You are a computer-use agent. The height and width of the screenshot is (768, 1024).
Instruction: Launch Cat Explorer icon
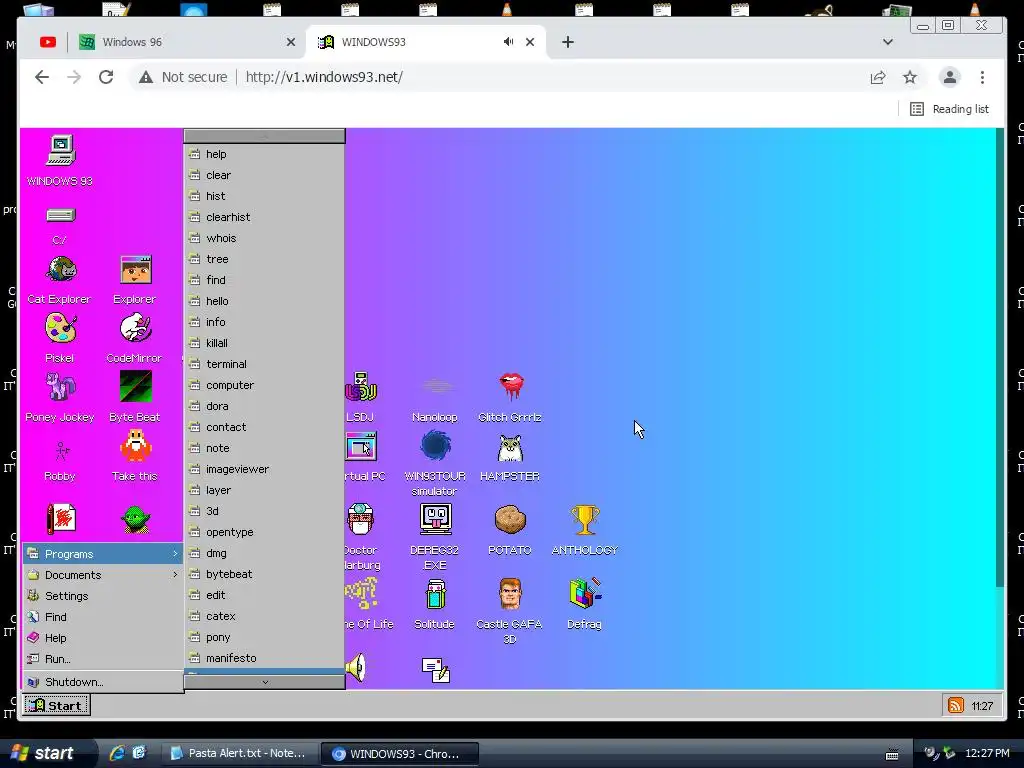(x=60, y=270)
